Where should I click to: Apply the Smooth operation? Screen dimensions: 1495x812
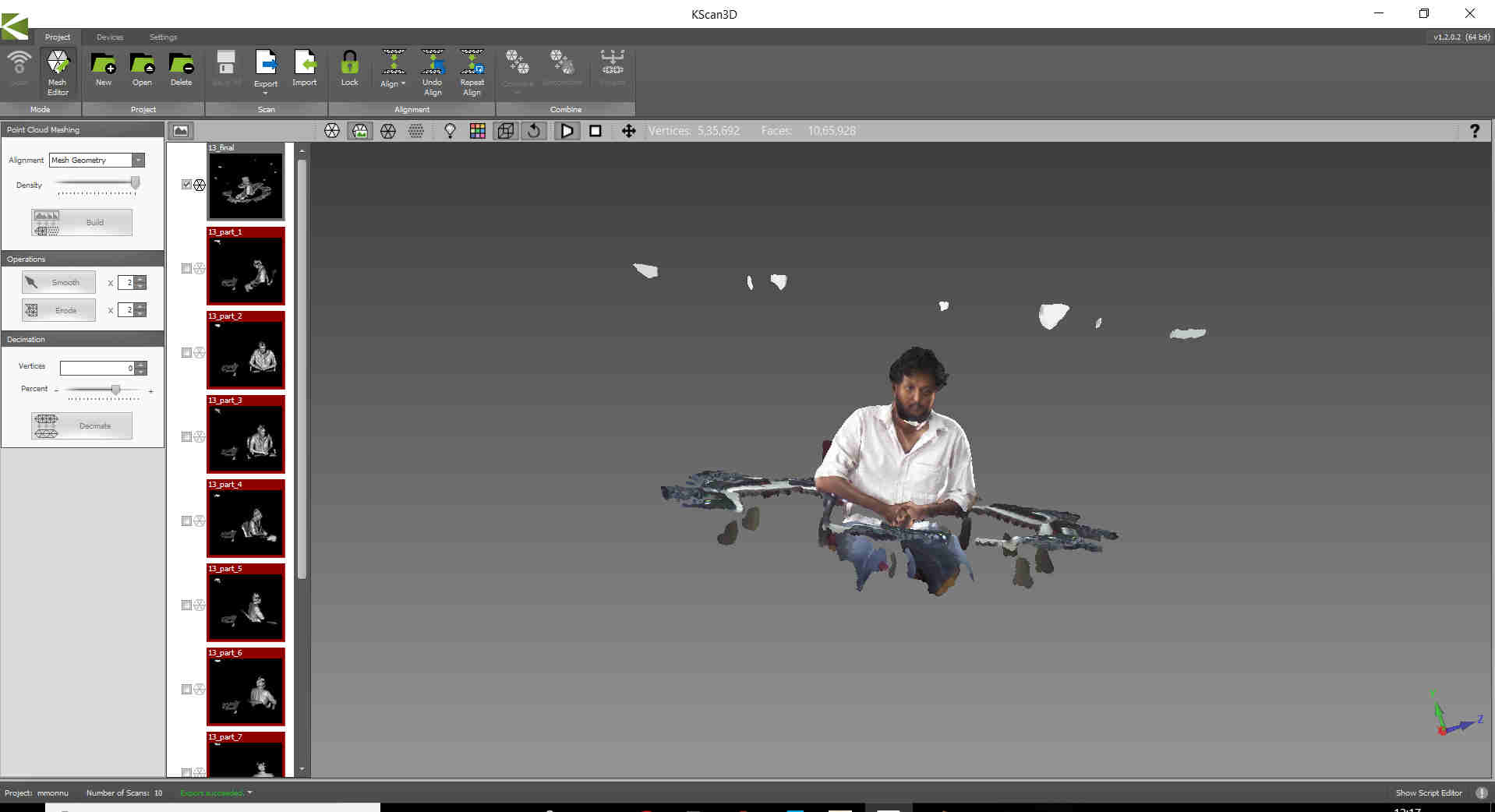59,282
